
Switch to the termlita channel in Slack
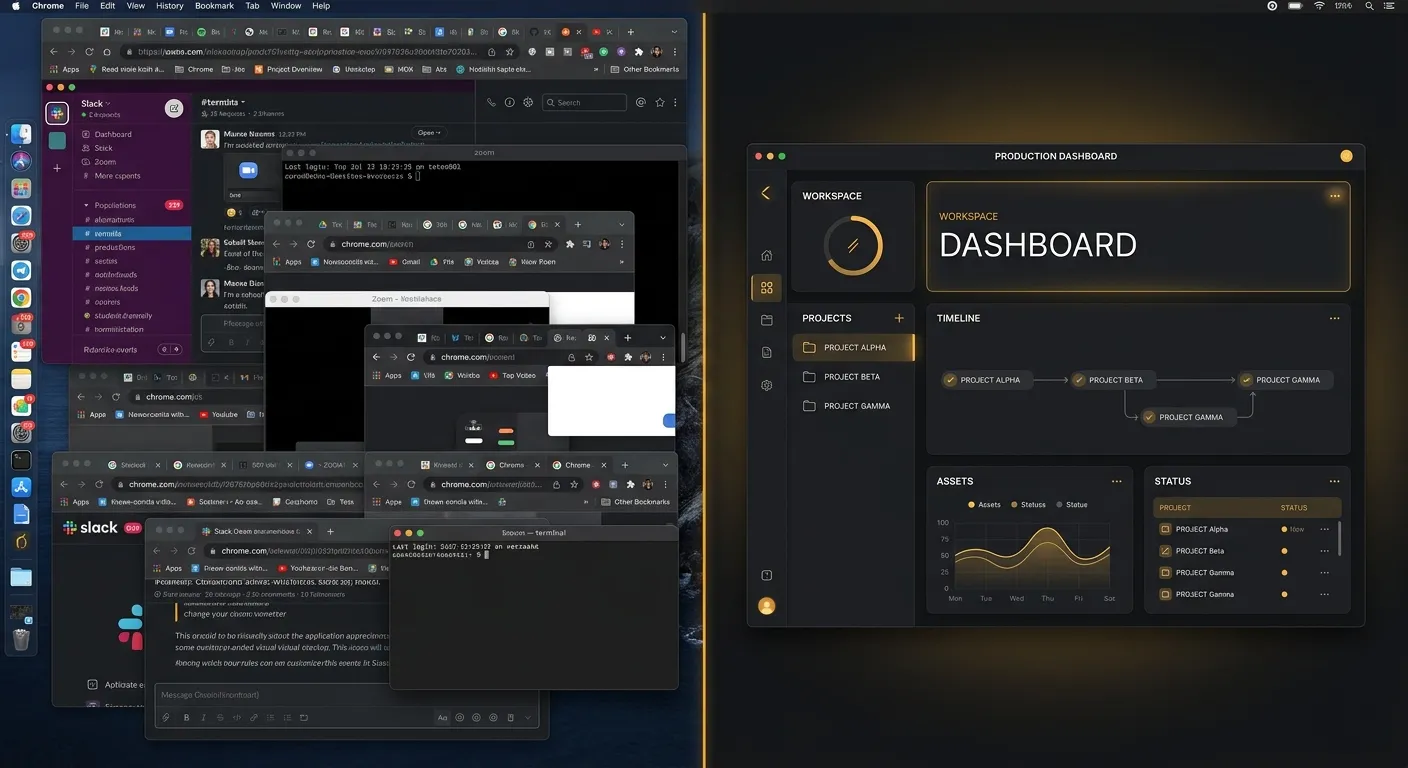[x=109, y=233]
